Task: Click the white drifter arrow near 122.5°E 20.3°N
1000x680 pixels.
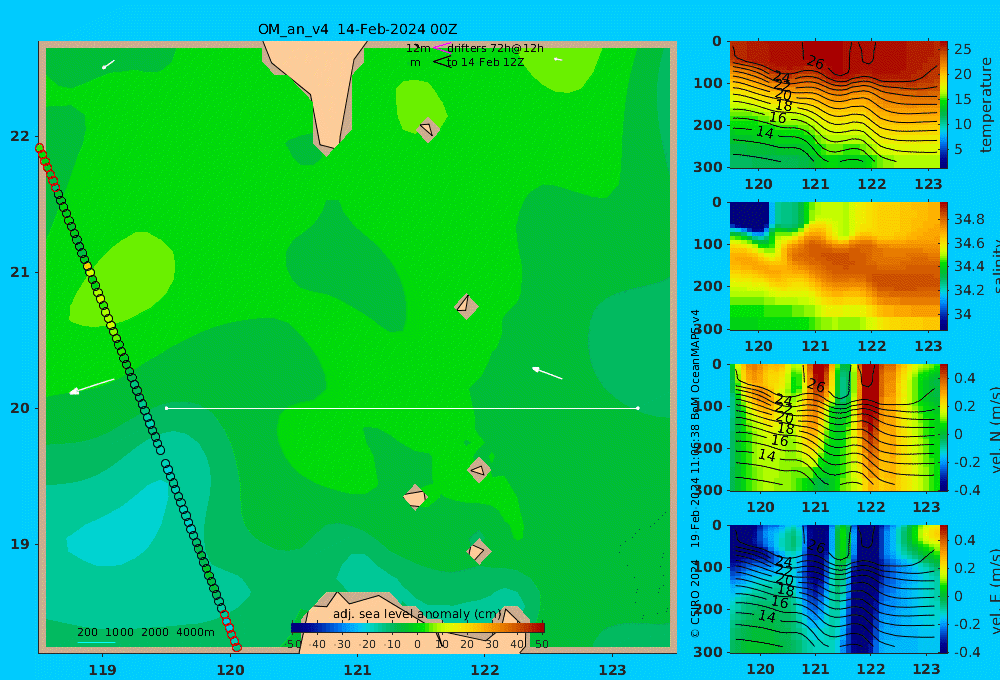Action: pyautogui.click(x=547, y=373)
